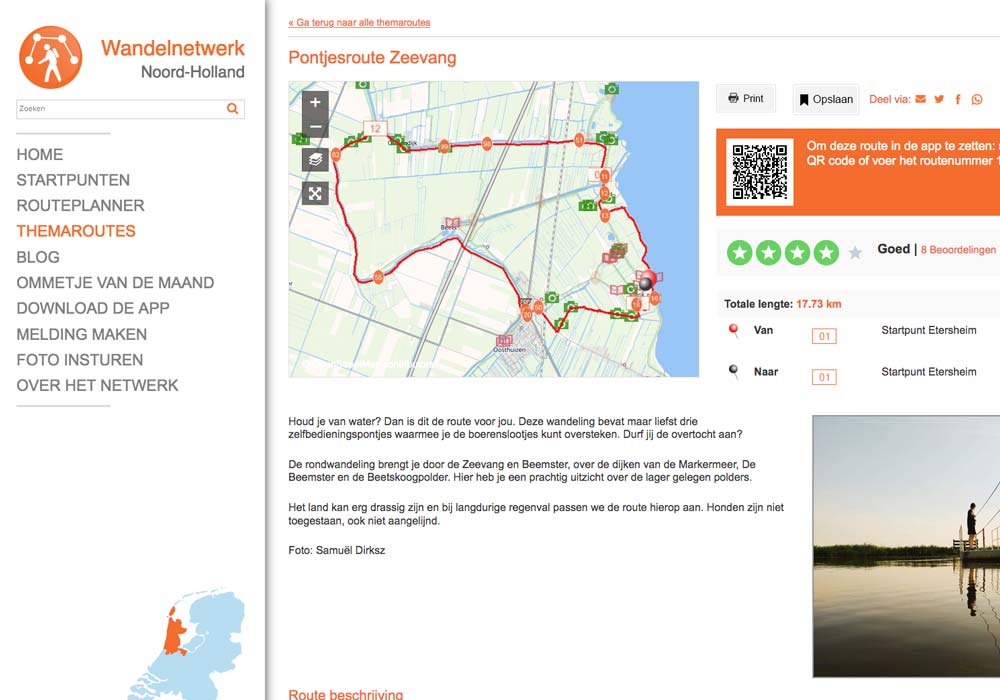Click junction marker 12 on map

coord(375,128)
